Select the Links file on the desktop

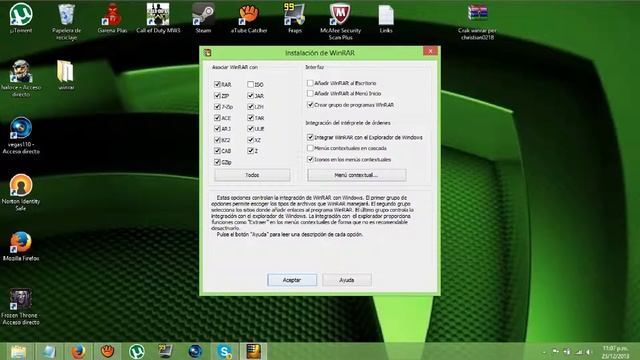386,18
